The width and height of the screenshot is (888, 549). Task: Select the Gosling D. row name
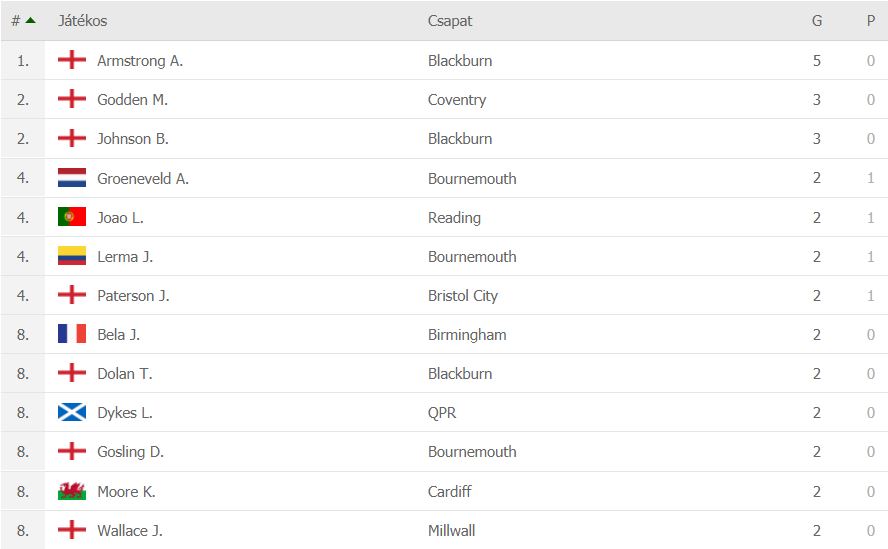[130, 452]
